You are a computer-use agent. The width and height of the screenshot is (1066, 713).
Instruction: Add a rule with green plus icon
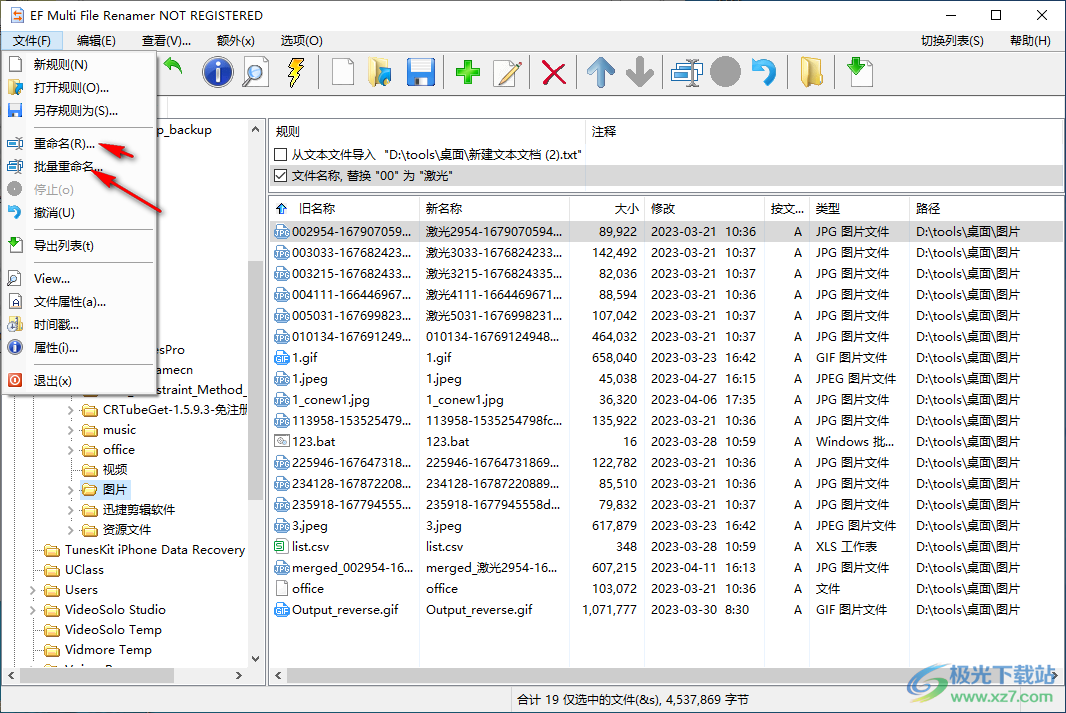468,72
